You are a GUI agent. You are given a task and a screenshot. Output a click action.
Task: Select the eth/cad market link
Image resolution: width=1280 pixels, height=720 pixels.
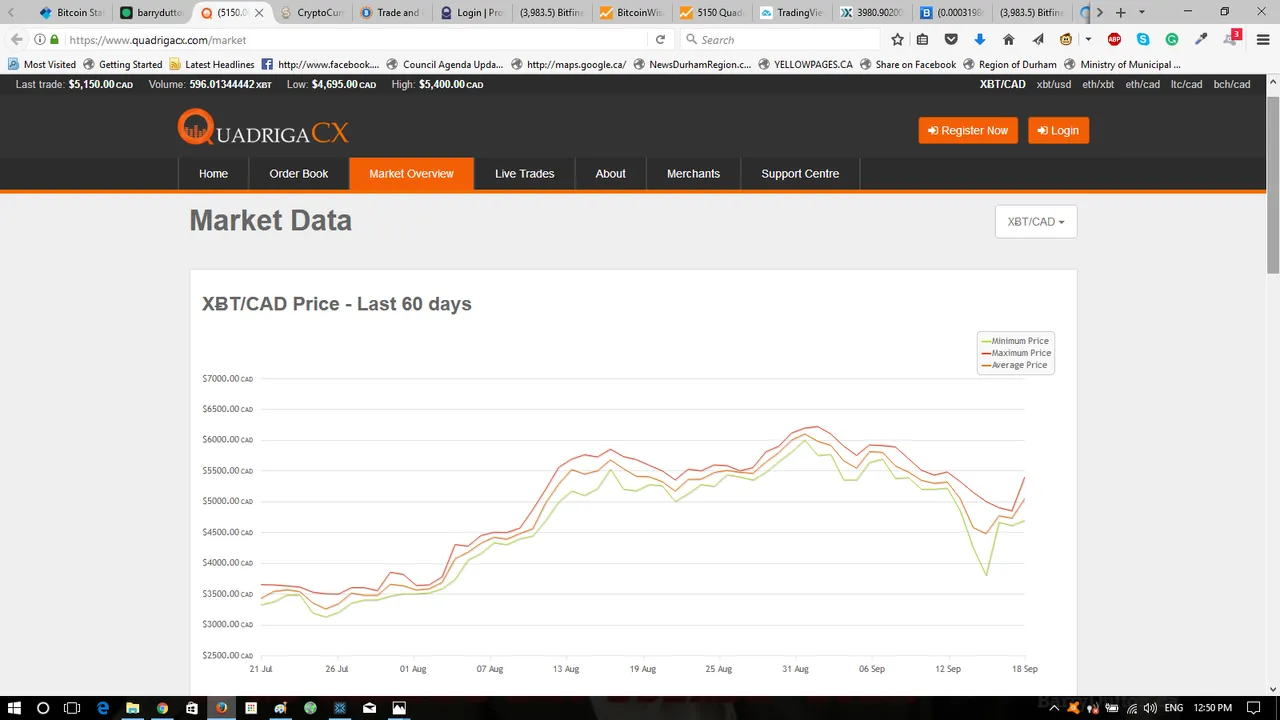pos(1142,84)
